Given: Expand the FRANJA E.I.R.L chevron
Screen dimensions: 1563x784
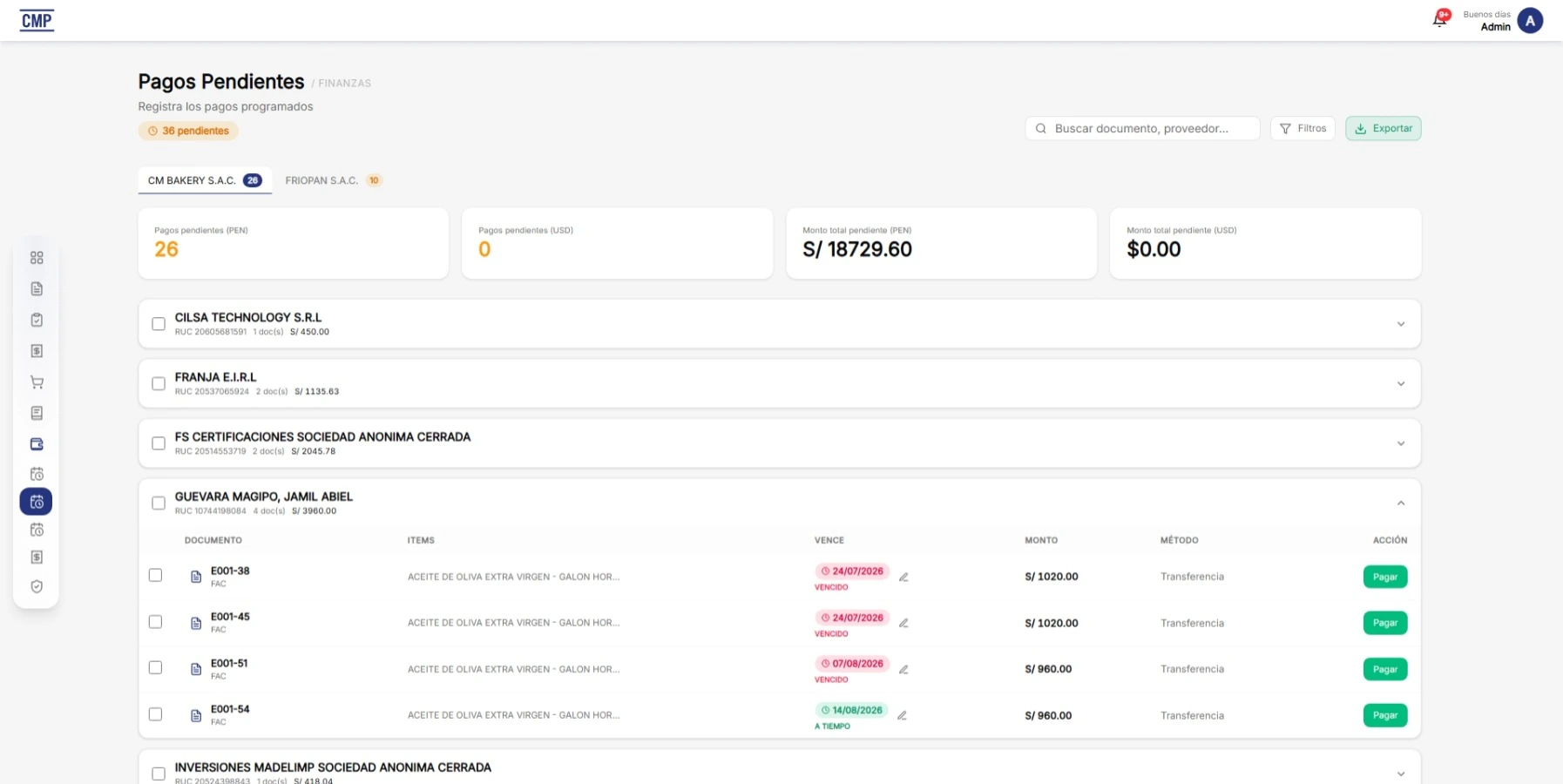Looking at the screenshot, I should click(x=1401, y=383).
